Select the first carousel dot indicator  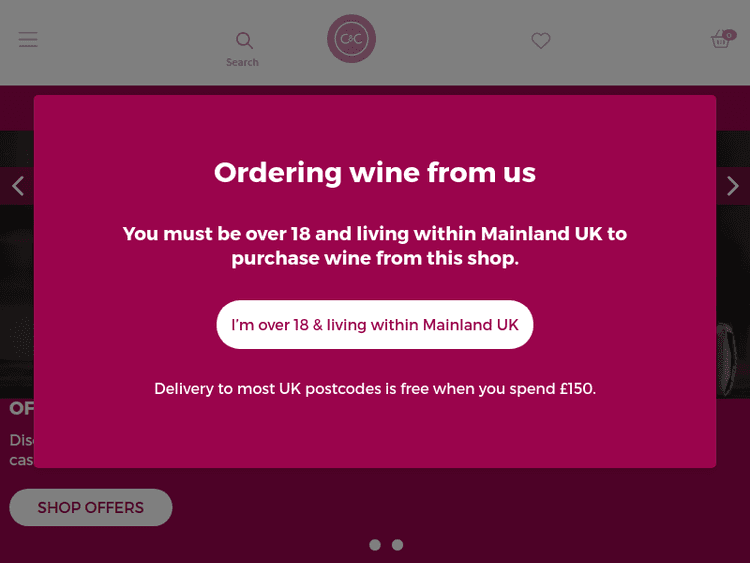[375, 545]
